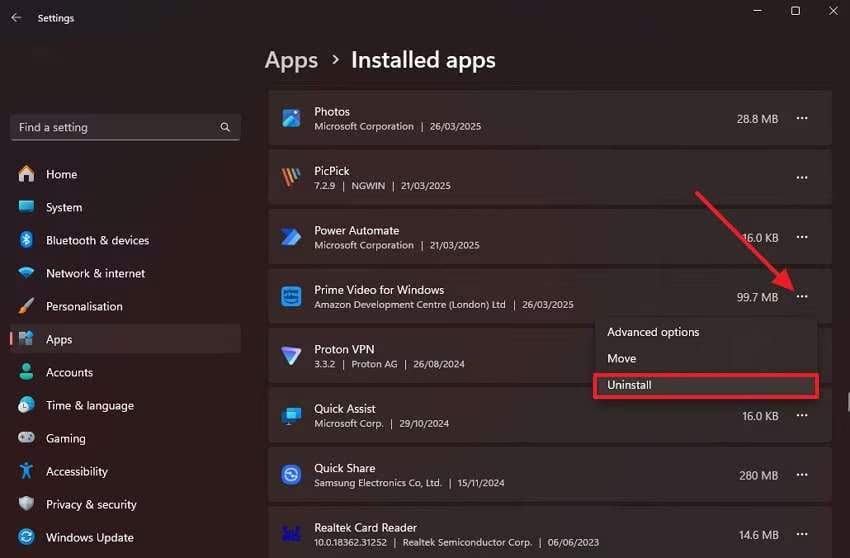Click the Quick Share size 280 MB
Viewport: 850px width, 558px height.
(x=758, y=476)
